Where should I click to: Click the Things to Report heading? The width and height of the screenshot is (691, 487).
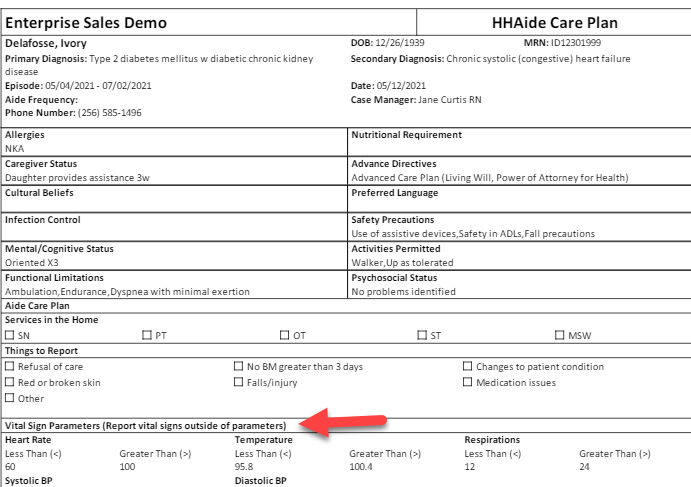[x=41, y=351]
